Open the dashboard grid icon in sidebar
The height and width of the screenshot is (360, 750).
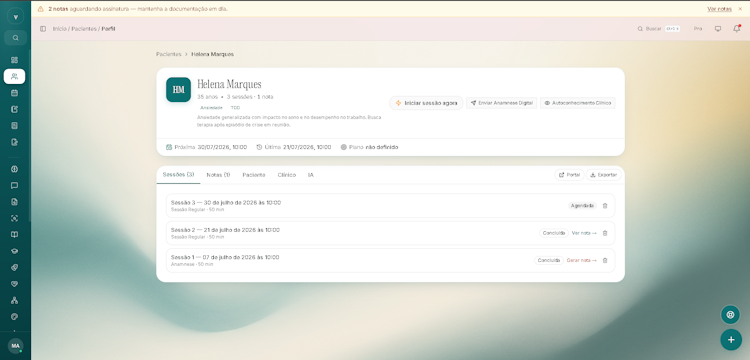14,60
